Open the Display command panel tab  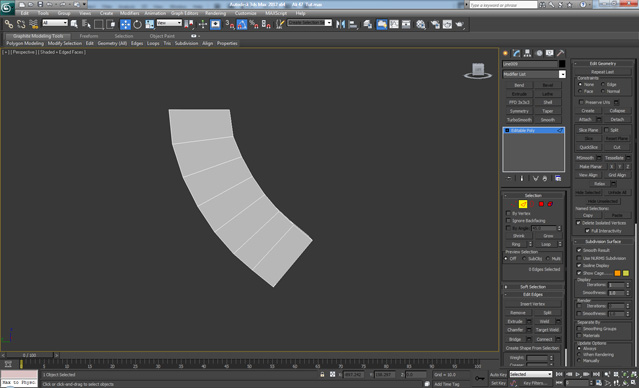[550, 53]
